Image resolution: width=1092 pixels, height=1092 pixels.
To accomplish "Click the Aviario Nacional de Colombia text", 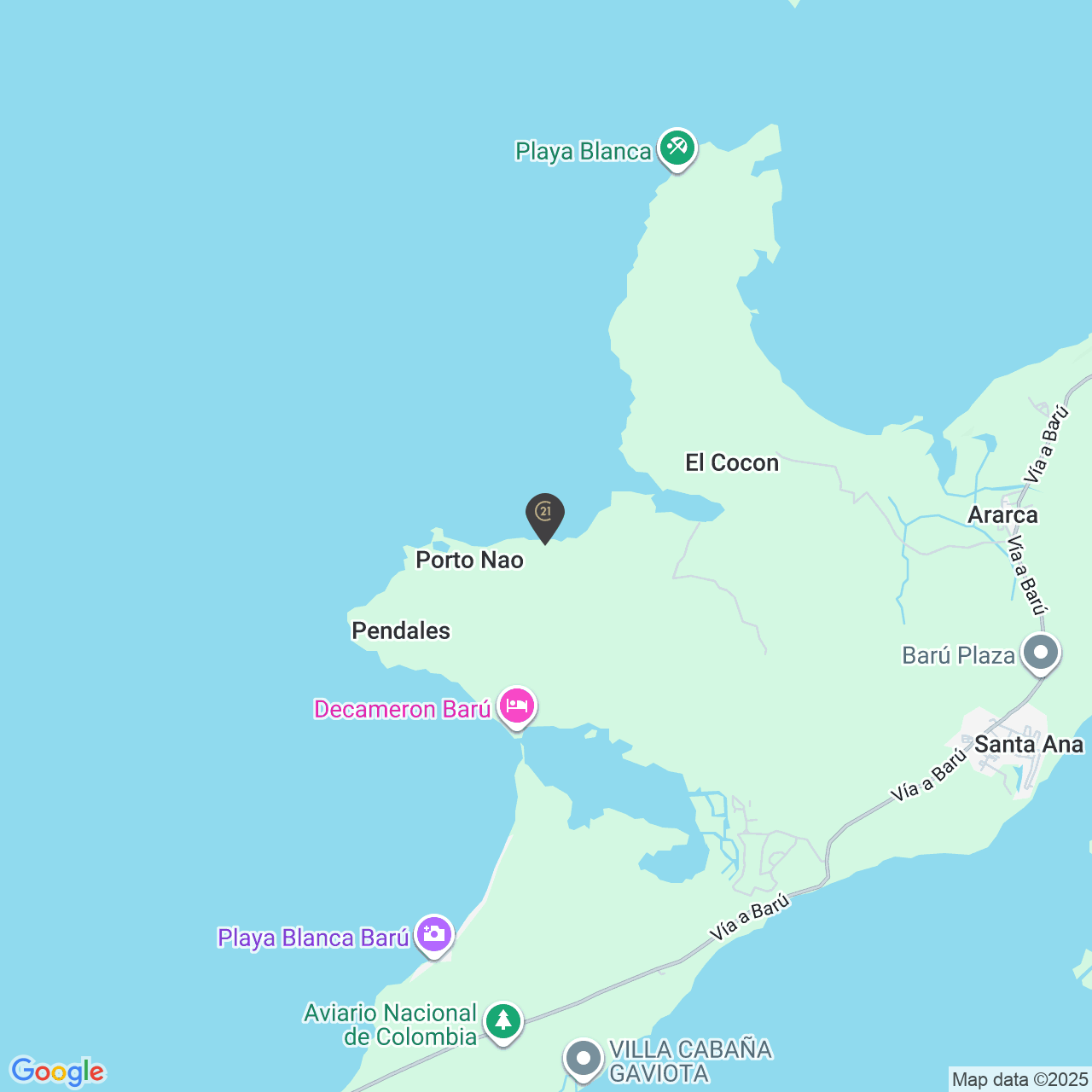I will point(391,1025).
